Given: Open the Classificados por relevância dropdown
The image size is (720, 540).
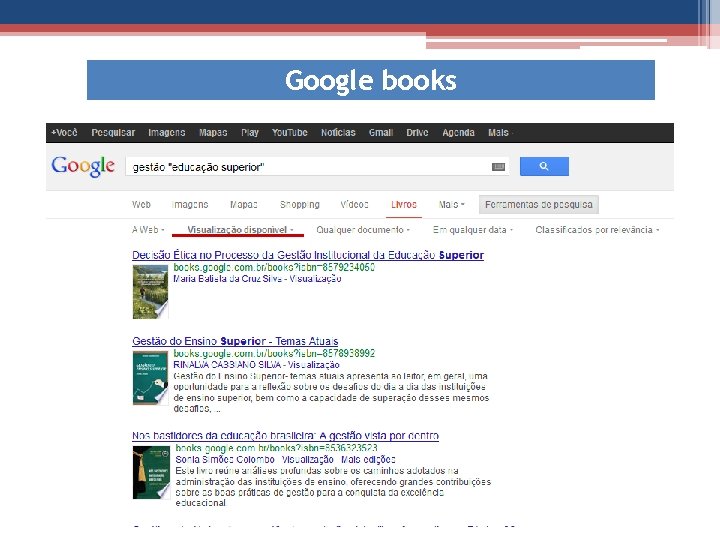Looking at the screenshot, I should coord(597,230).
